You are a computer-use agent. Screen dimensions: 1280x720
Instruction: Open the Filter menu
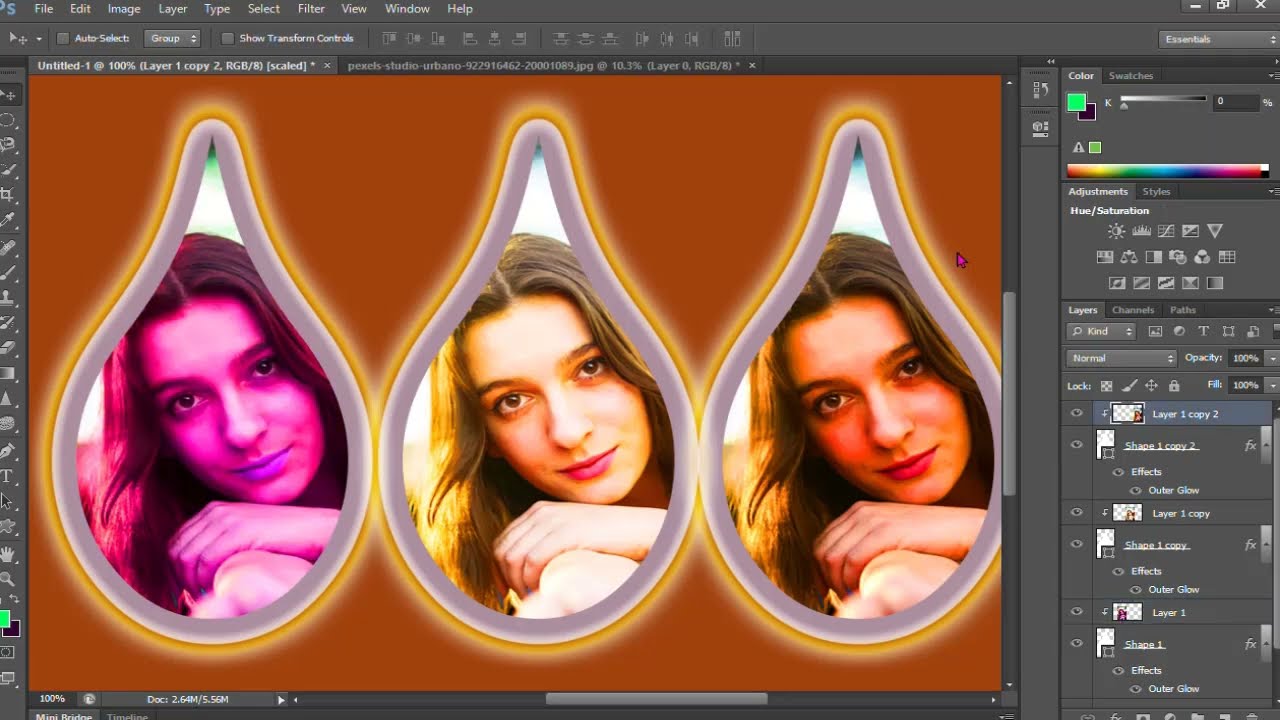pos(311,8)
